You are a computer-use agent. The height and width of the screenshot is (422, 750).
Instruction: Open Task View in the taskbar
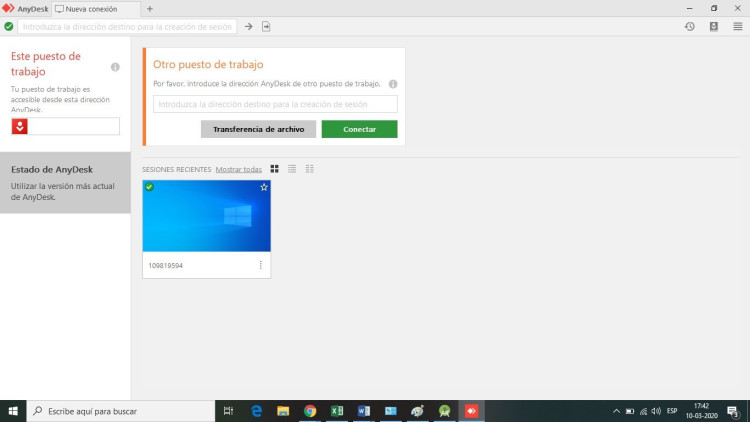pos(228,411)
